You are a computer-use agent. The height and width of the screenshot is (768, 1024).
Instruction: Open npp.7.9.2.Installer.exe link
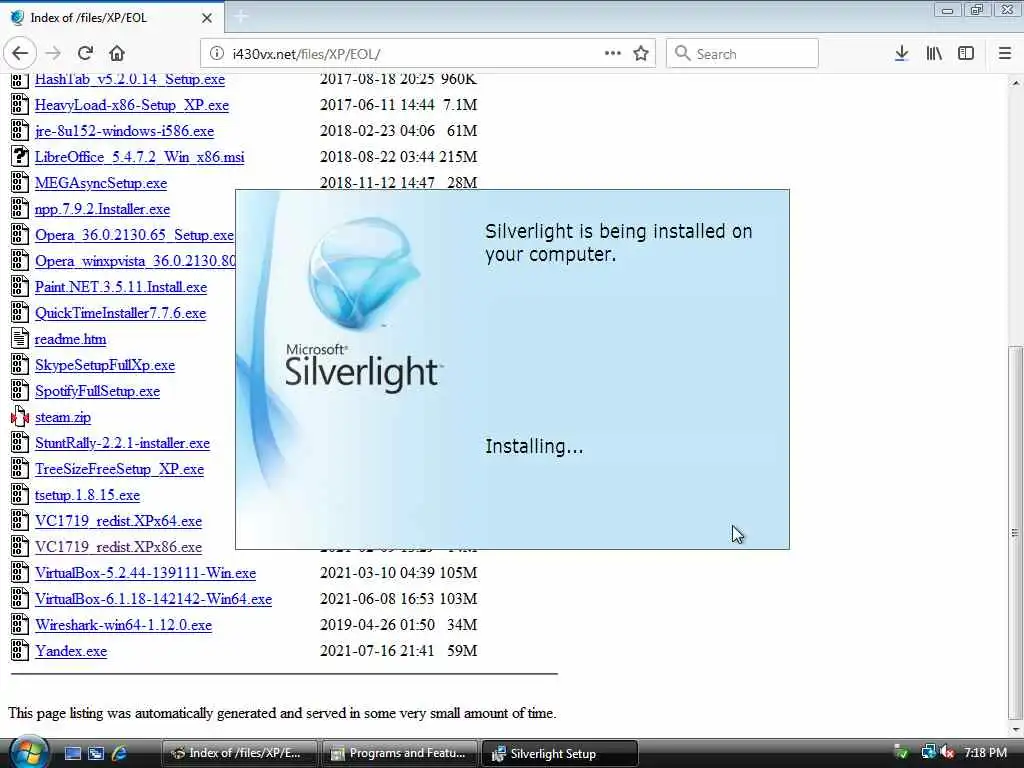coord(103,209)
